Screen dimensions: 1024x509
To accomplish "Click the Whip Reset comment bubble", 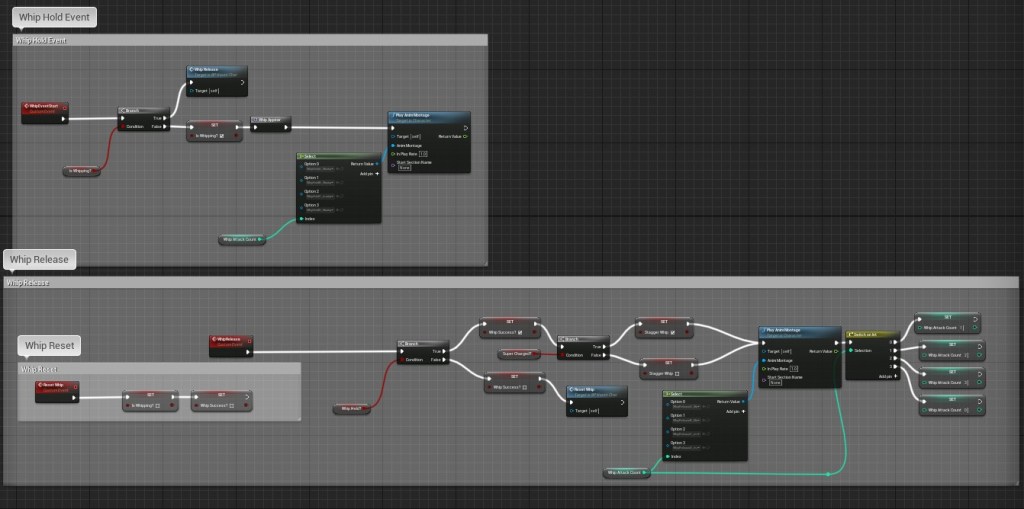I will [51, 345].
